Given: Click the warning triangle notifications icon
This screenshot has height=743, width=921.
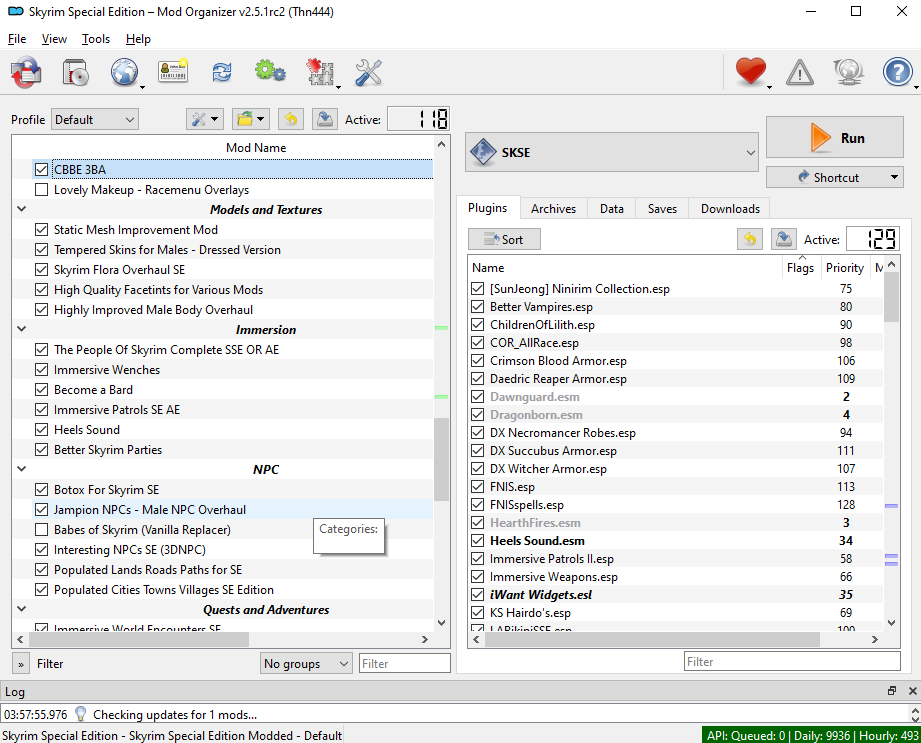Looking at the screenshot, I should click(800, 72).
